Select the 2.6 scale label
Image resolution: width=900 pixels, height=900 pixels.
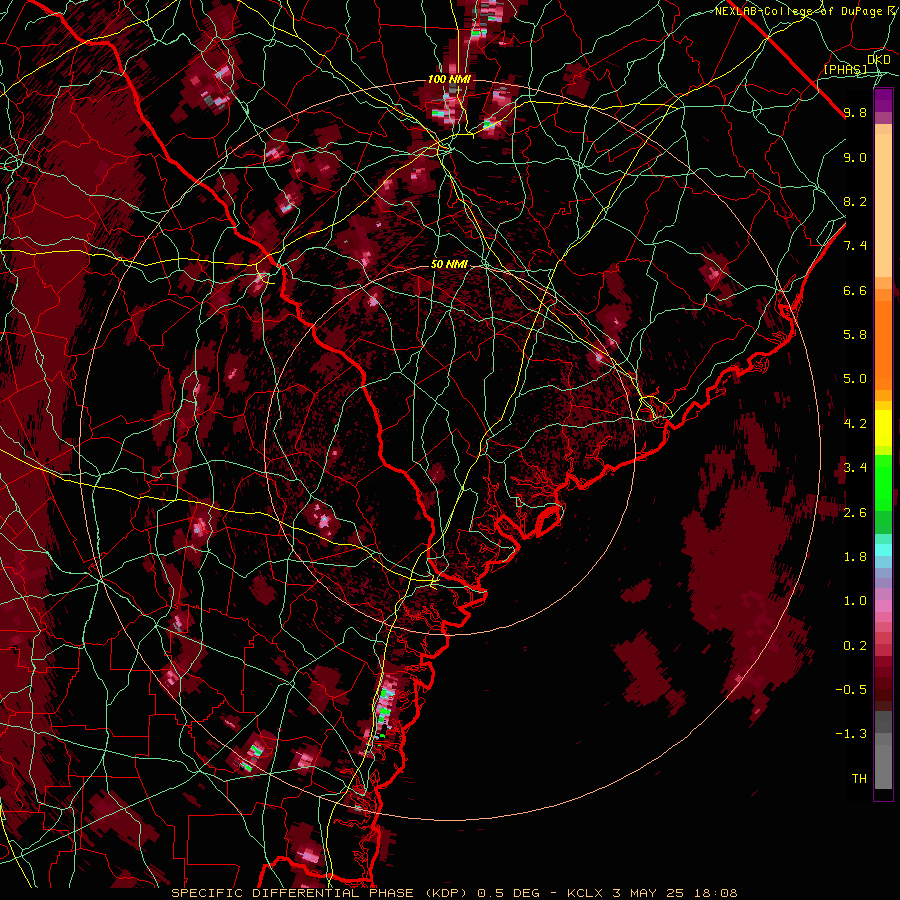855,512
